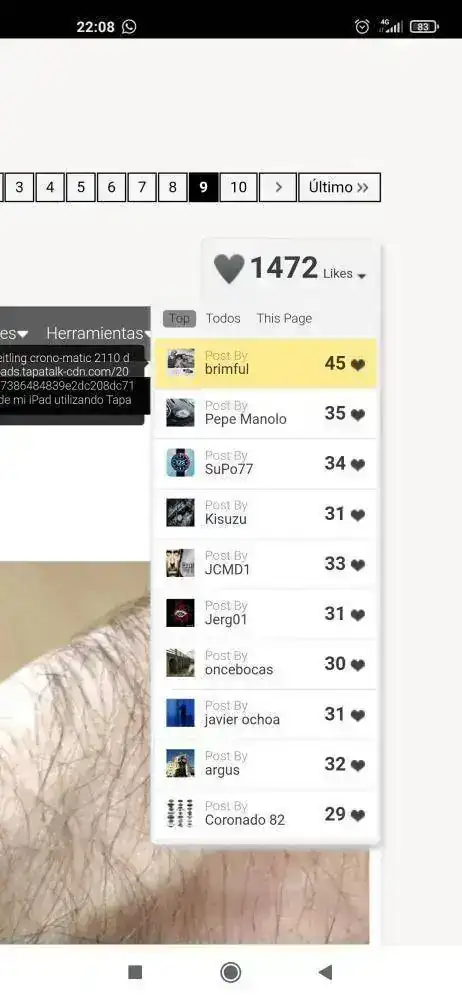
Task: Switch to This Page tab
Action: coord(284,318)
